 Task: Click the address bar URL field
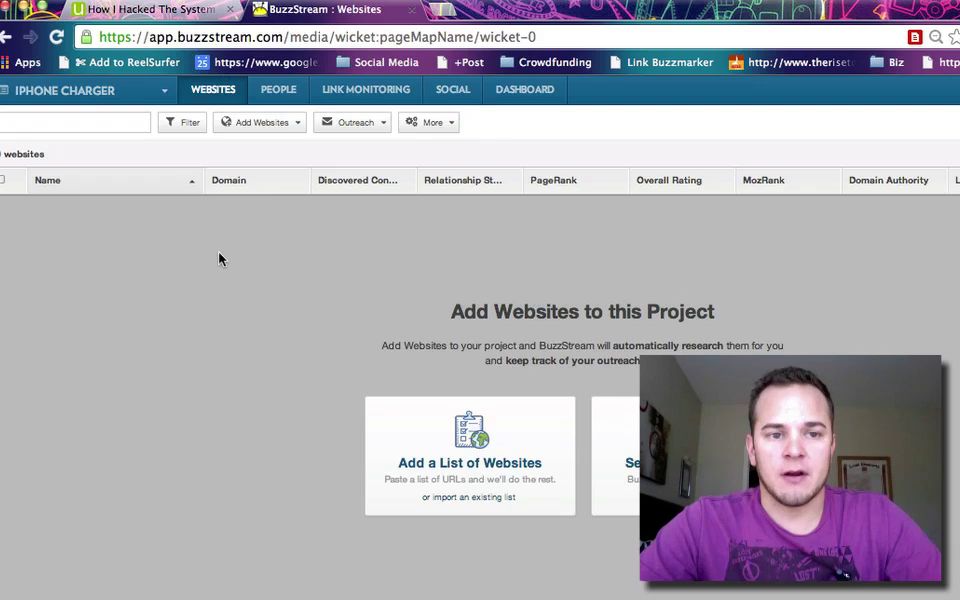(490, 37)
